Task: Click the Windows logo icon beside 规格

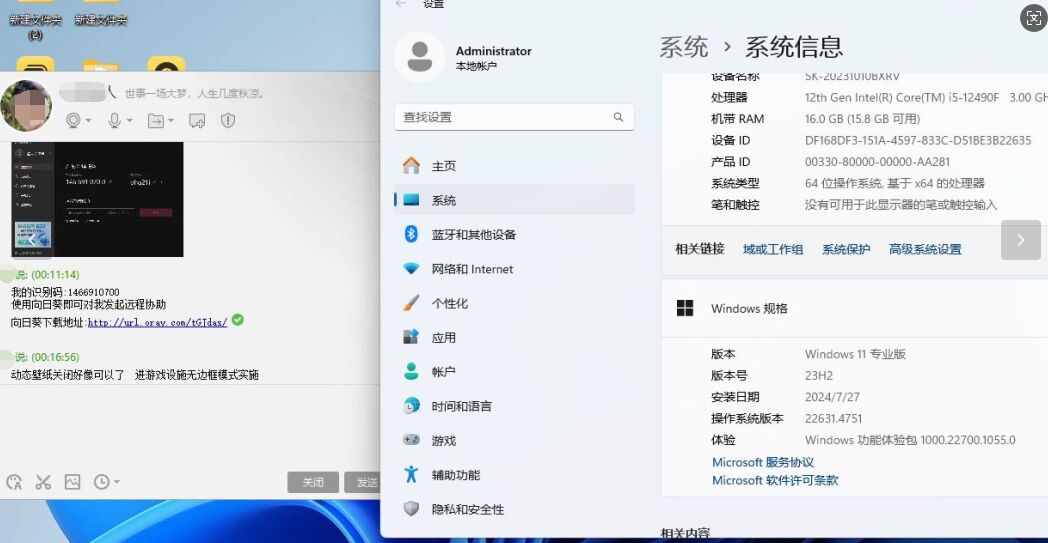Action: [685, 308]
